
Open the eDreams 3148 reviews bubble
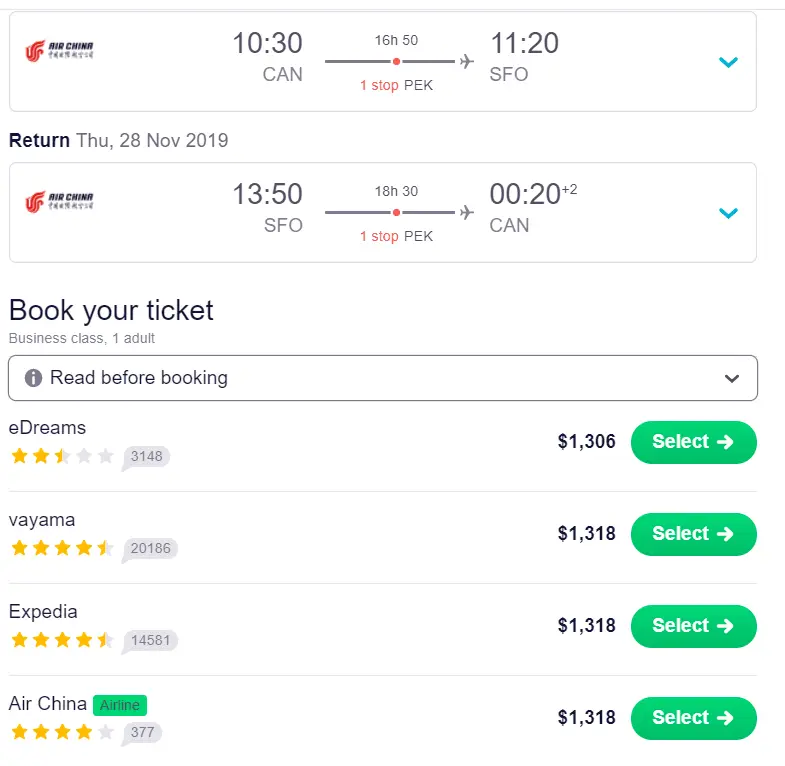[x=146, y=457]
